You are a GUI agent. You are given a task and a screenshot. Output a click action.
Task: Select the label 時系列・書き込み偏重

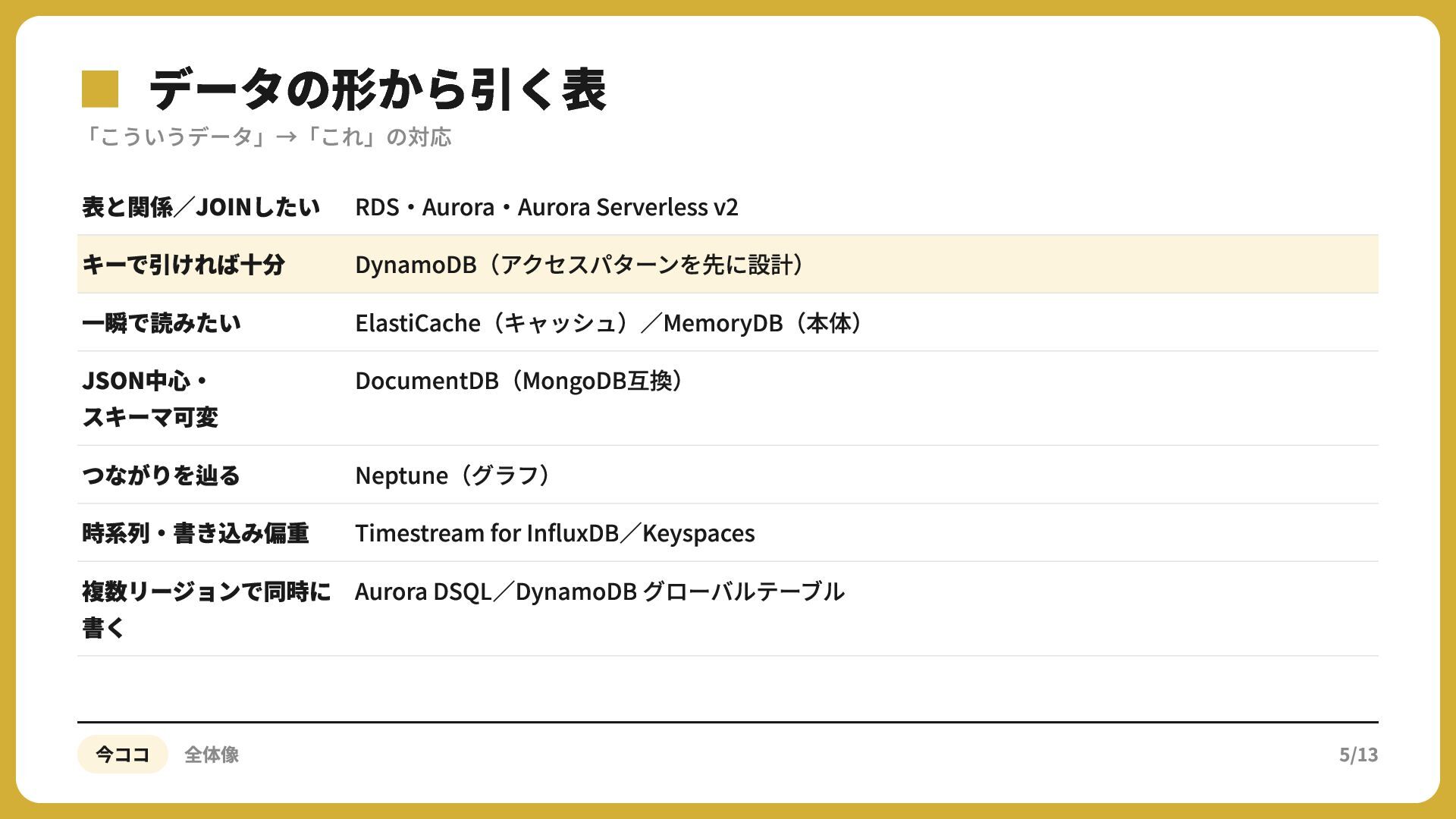coord(196,533)
